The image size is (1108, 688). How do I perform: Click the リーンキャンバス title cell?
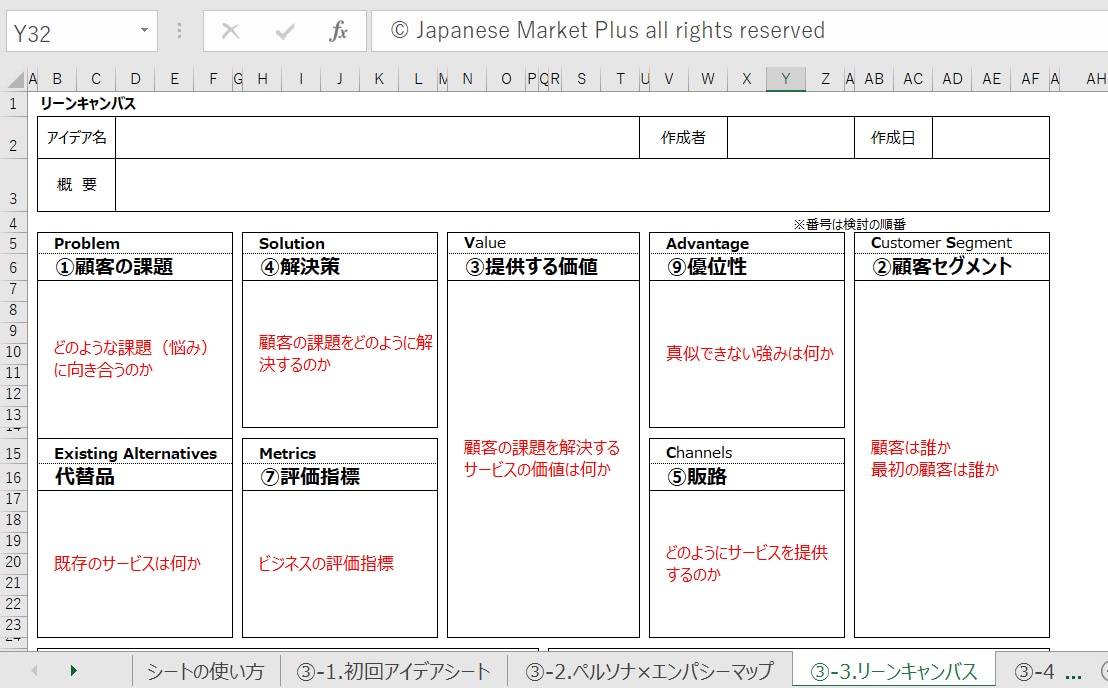pyautogui.click(x=88, y=103)
